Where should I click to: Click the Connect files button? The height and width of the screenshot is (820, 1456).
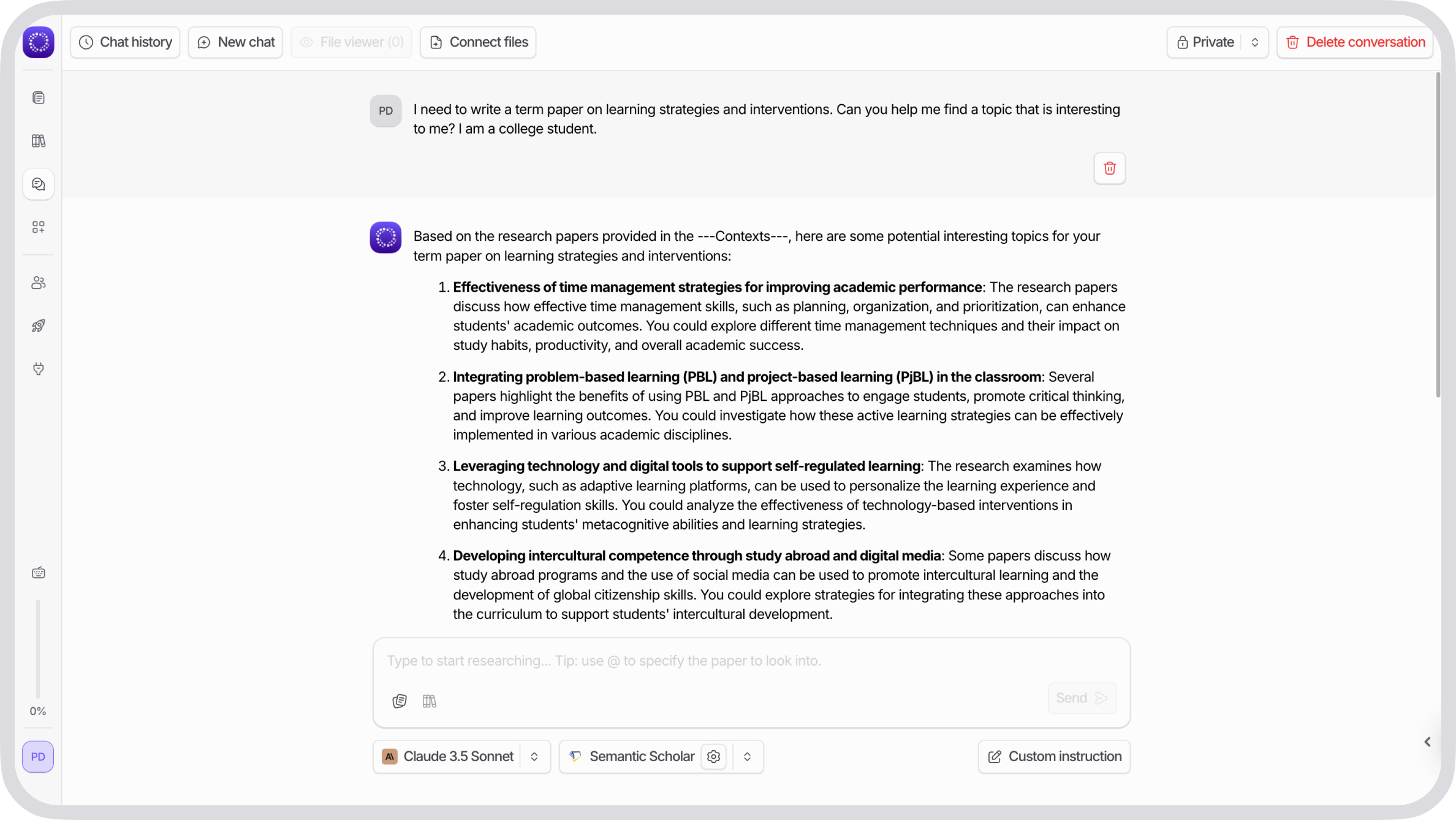pos(478,42)
